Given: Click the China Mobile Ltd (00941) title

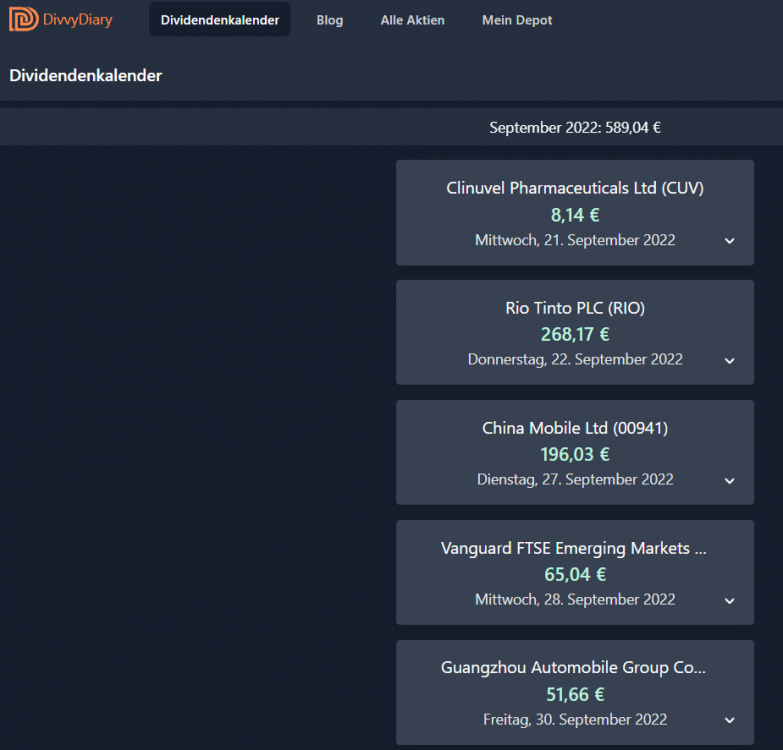Looking at the screenshot, I should click(x=575, y=428).
